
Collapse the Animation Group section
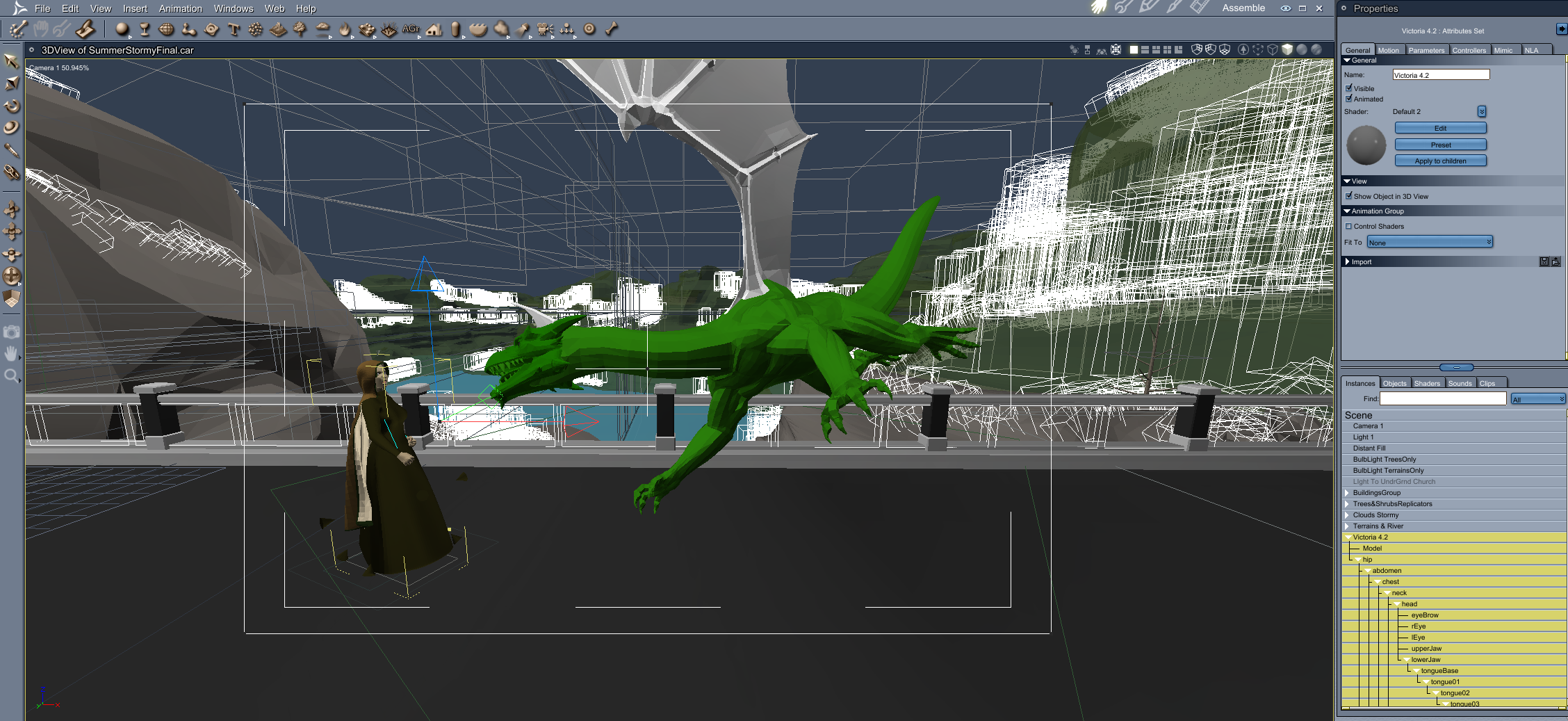[x=1348, y=211]
